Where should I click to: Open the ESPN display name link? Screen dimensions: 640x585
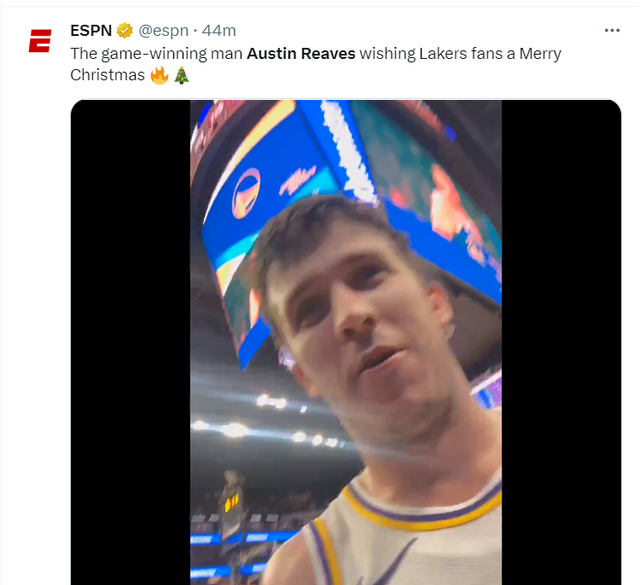click(x=91, y=30)
